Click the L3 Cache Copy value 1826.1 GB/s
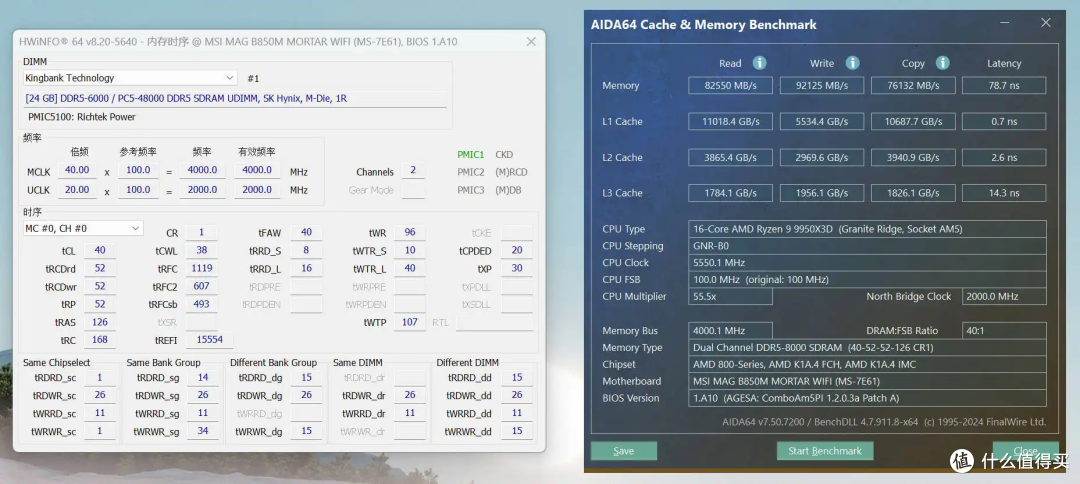 point(913,193)
